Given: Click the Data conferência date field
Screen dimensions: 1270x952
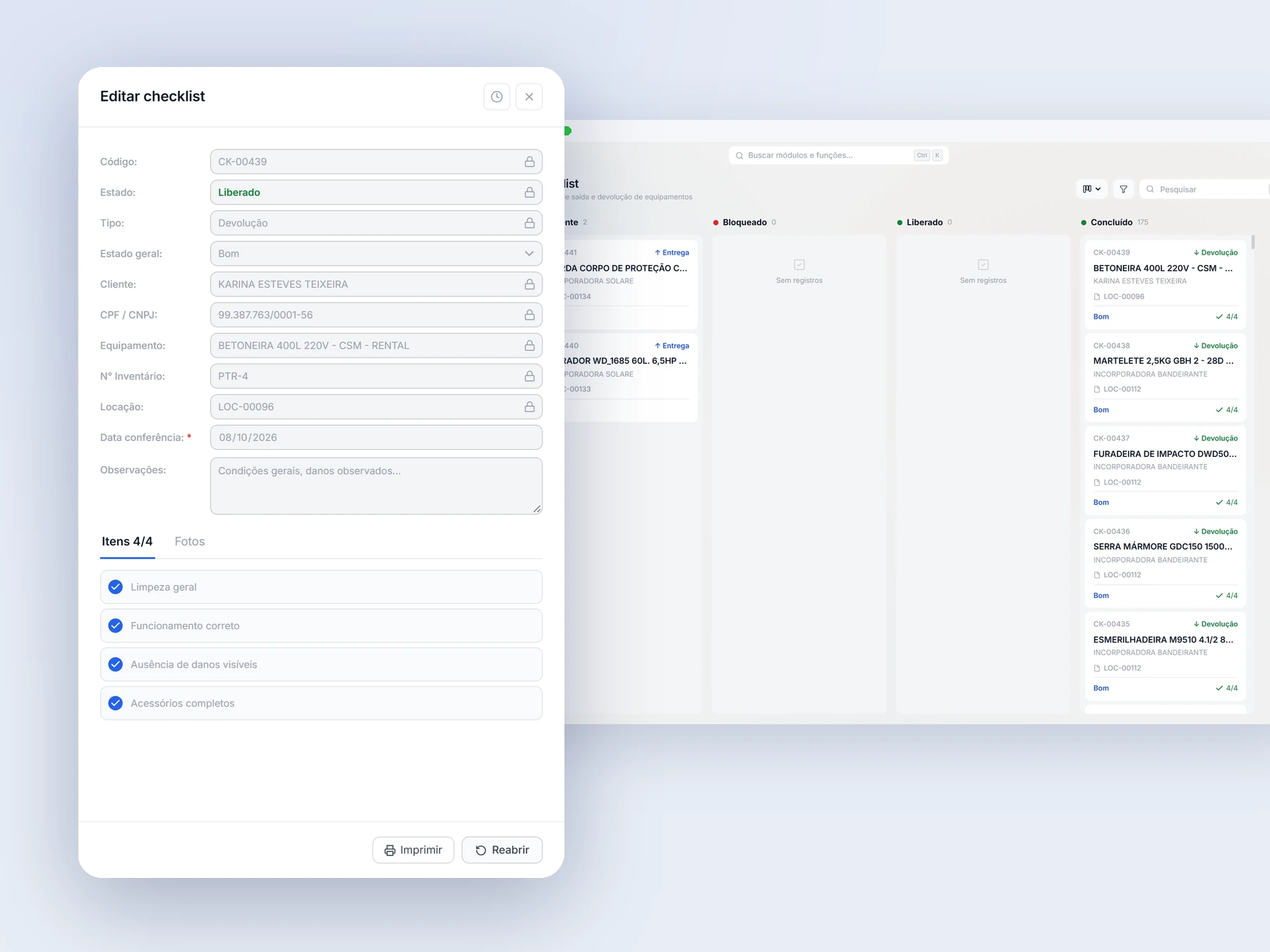Looking at the screenshot, I should [376, 437].
